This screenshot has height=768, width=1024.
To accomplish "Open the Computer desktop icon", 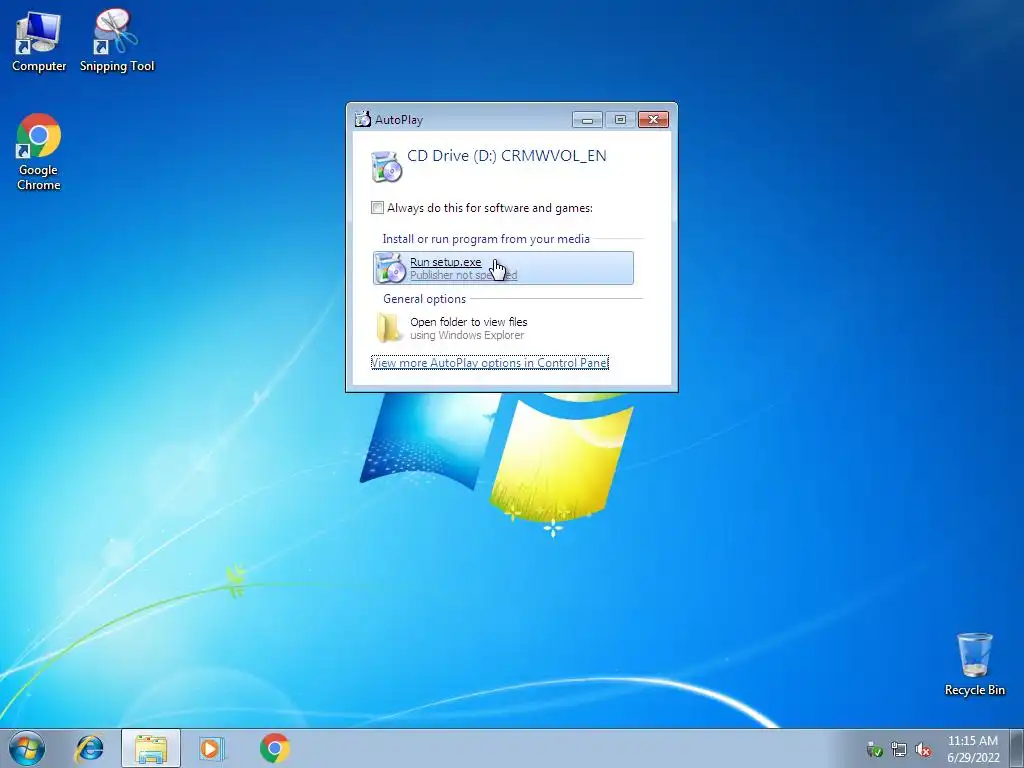I will (39, 41).
